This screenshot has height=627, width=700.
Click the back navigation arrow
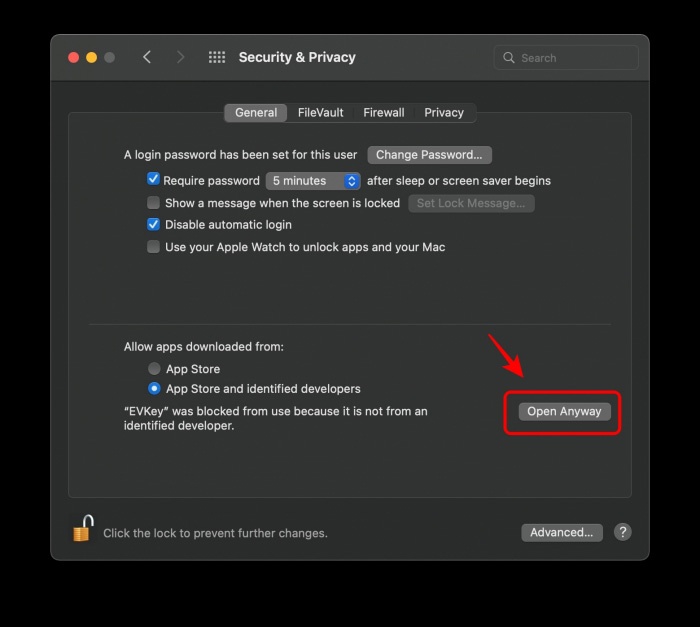(x=147, y=57)
